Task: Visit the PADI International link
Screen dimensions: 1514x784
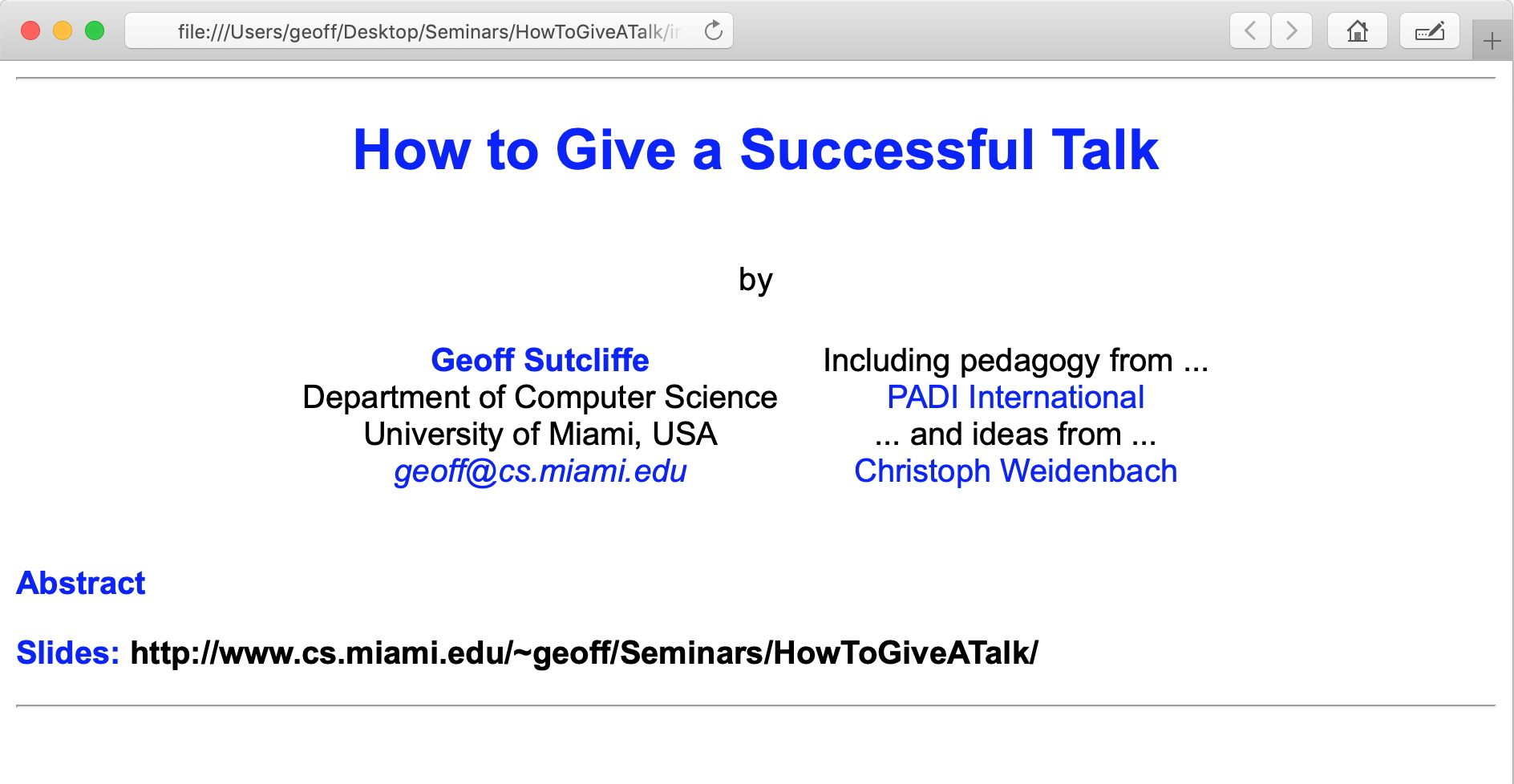Action: (x=1015, y=398)
